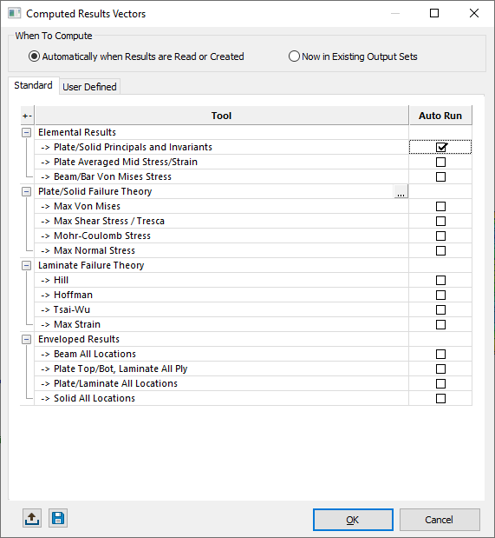Collapse the Enveloped Results group
The height and width of the screenshot is (538, 495).
pos(26,339)
